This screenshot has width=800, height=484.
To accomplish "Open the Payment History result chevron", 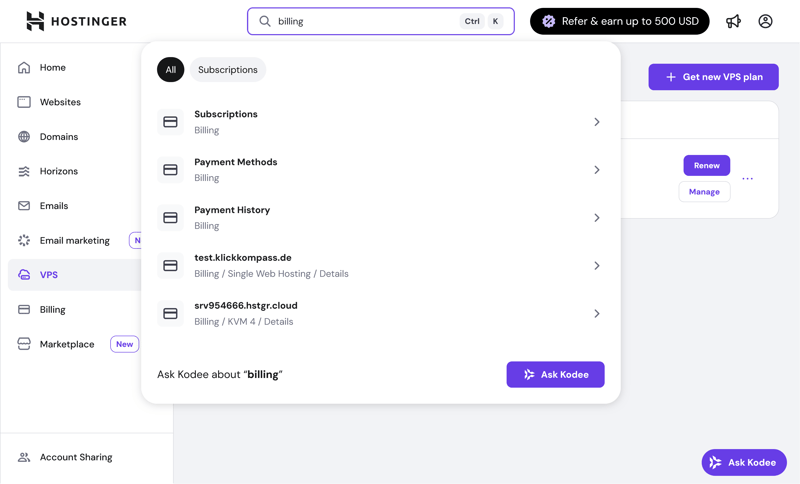I will click(x=597, y=218).
